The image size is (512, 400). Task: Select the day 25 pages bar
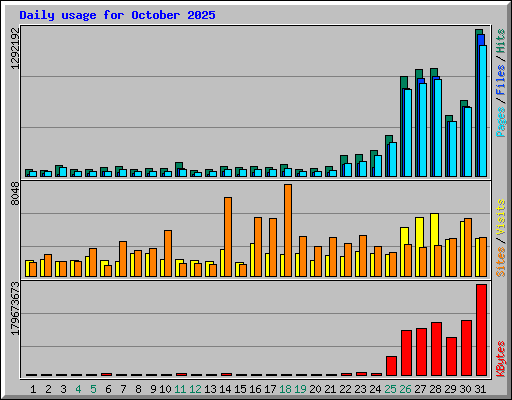[x=393, y=160]
